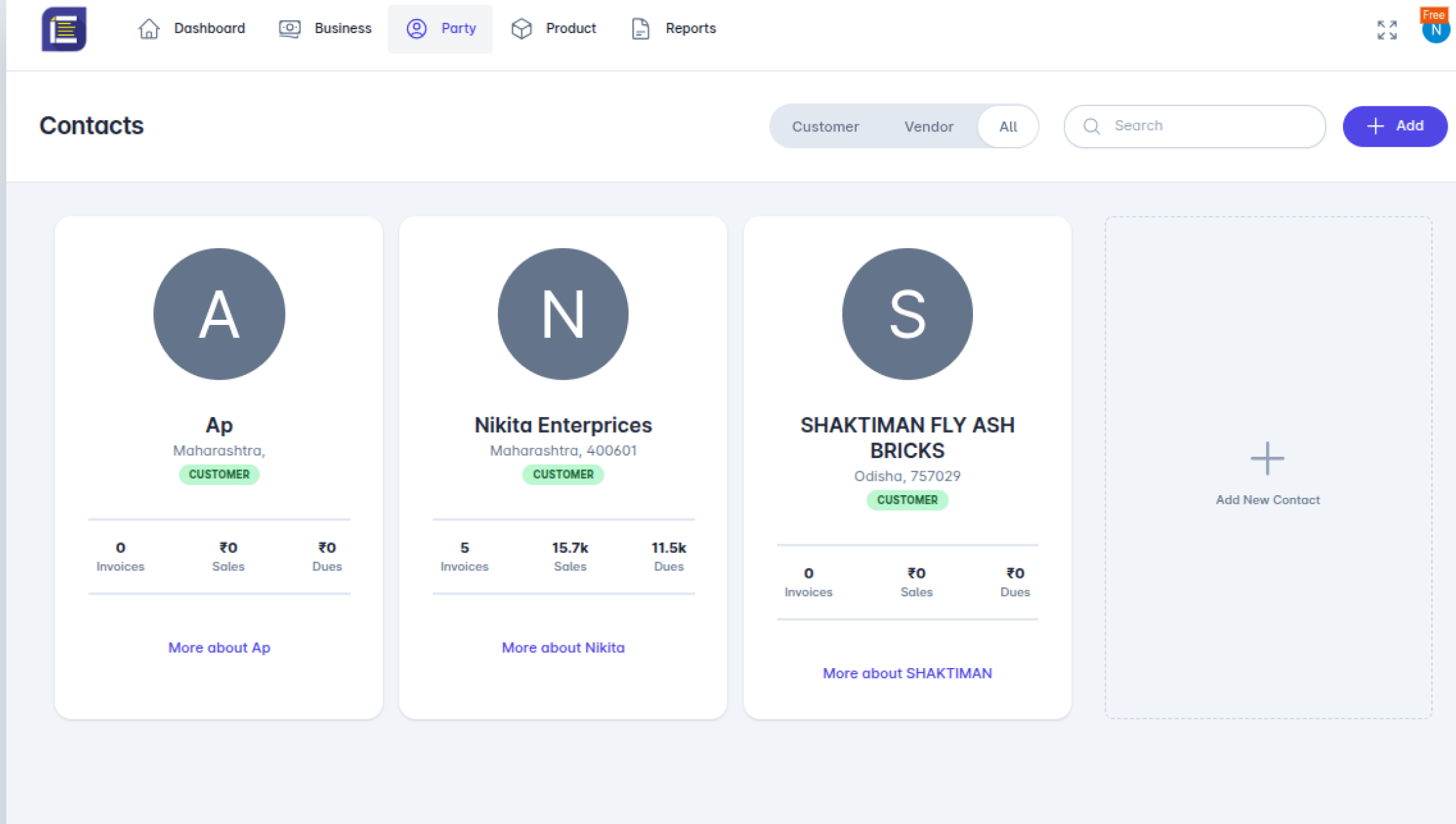Screen dimensions: 1456x824
Task: Open the user profile avatar N
Action: tap(1435, 31)
